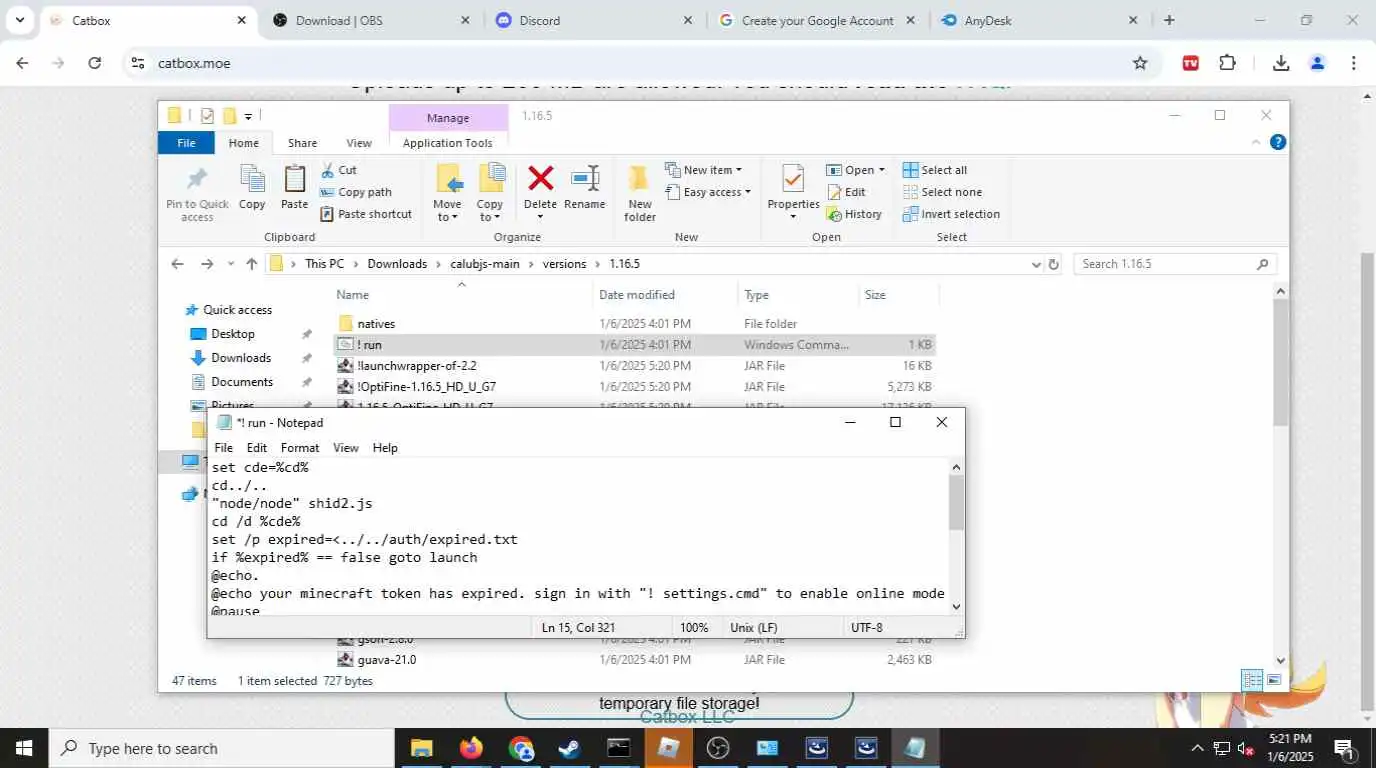Click the Rename icon in Organize group
Image resolution: width=1376 pixels, height=768 pixels.
[585, 188]
